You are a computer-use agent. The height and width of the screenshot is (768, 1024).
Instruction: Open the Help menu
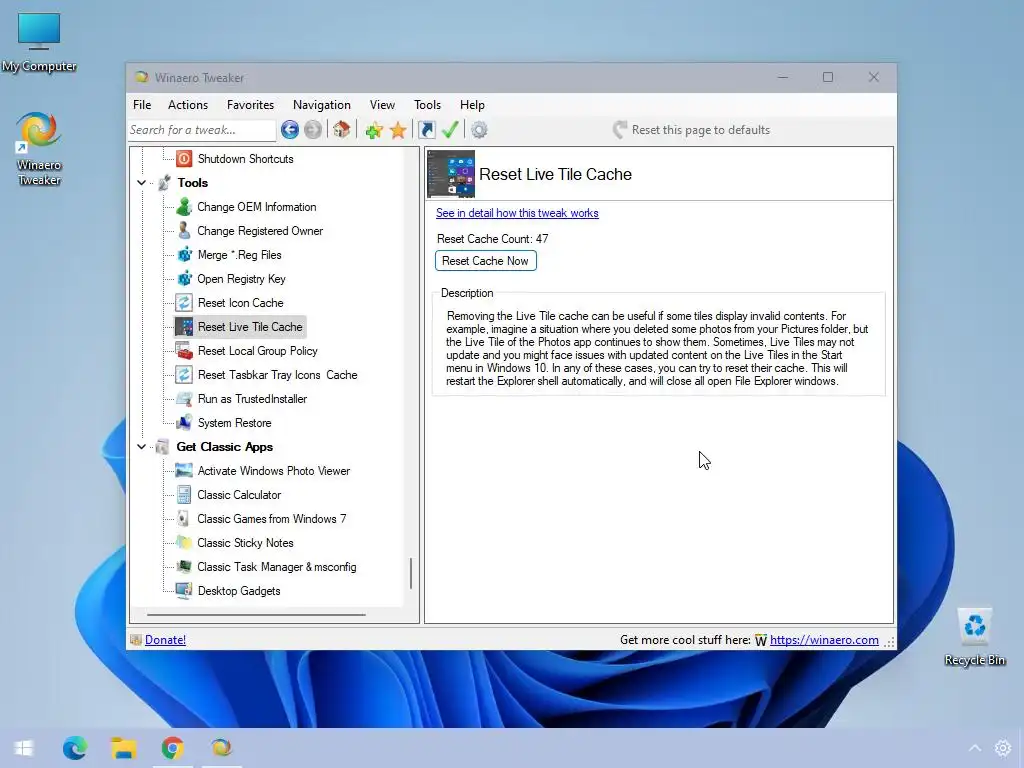472,104
